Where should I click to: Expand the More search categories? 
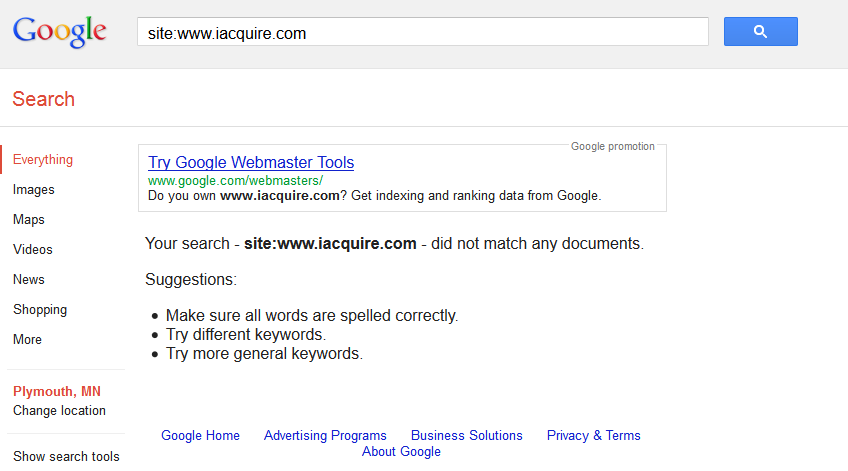coord(27,340)
